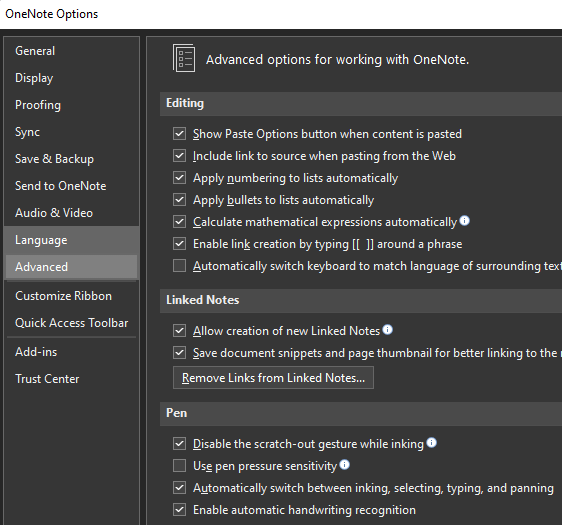Click the Advanced options list icon in header
This screenshot has width=562, height=525.
click(184, 58)
